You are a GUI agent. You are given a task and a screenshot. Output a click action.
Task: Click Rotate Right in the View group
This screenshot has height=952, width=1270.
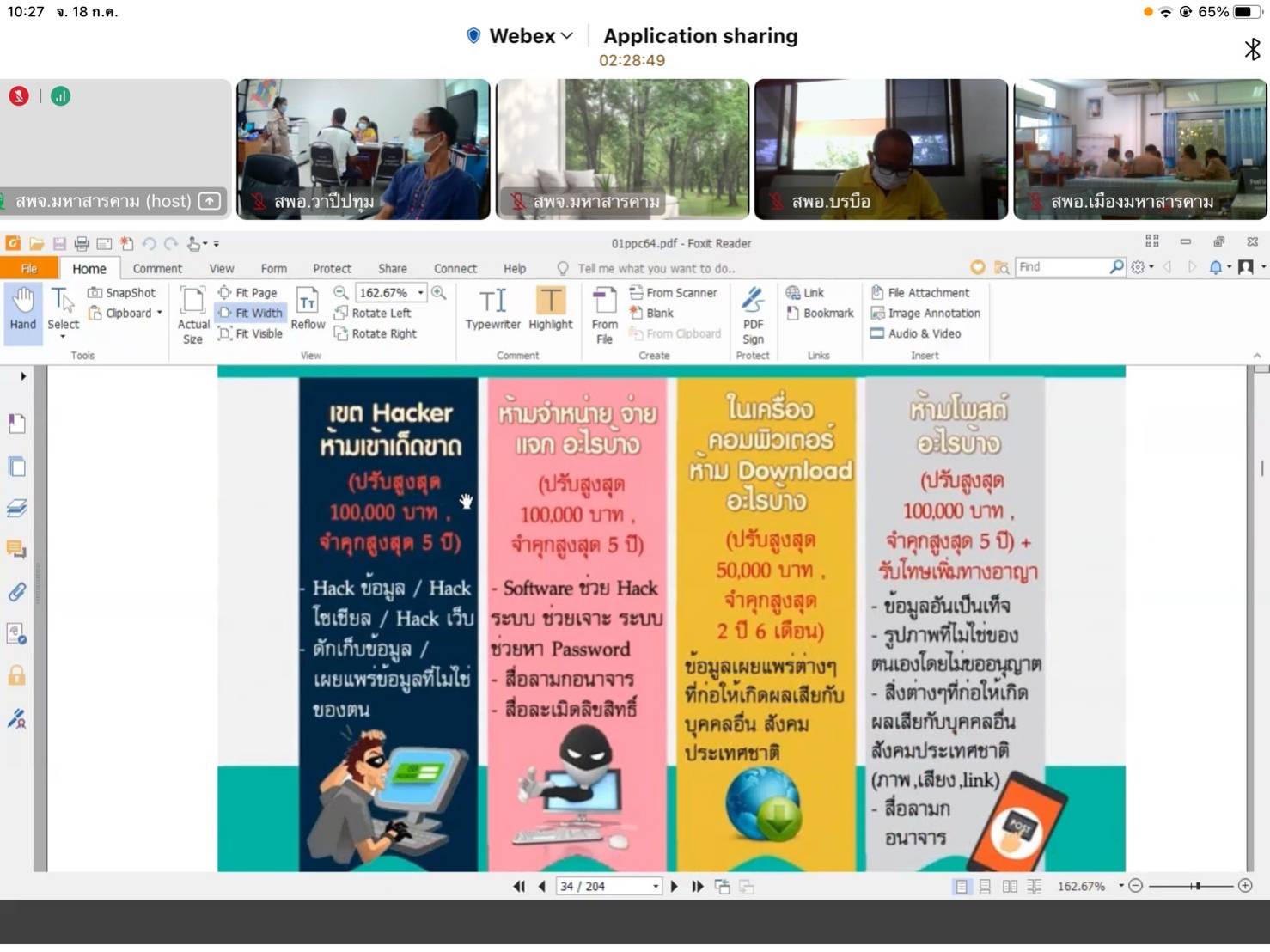pyautogui.click(x=376, y=333)
